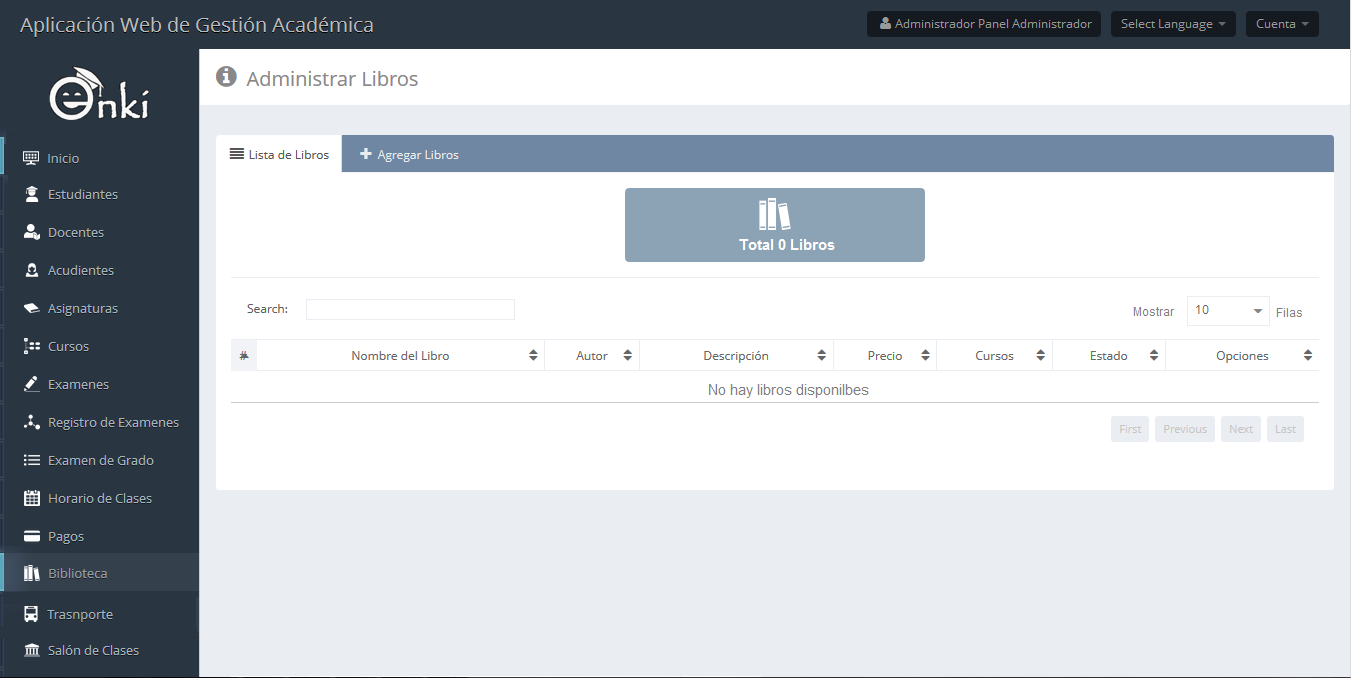Image resolution: width=1352 pixels, height=678 pixels.
Task: Click the Salón de Clases building icon
Action: pos(31,650)
